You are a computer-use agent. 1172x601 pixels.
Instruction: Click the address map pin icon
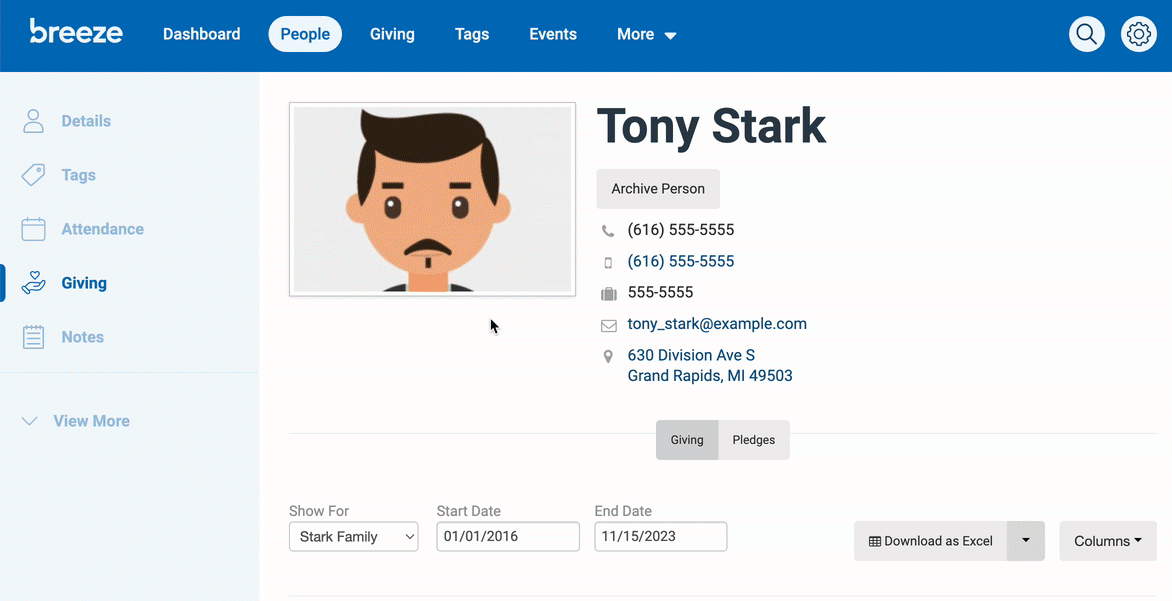click(x=608, y=357)
